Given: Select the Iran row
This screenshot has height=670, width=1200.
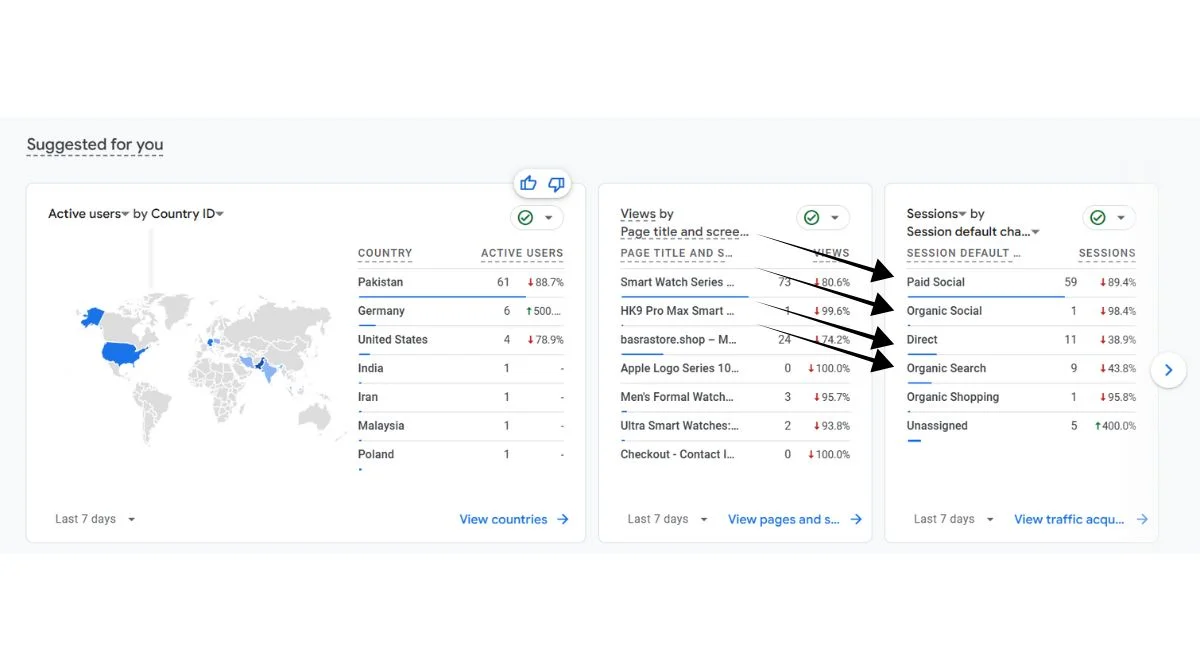Looking at the screenshot, I should [461, 397].
